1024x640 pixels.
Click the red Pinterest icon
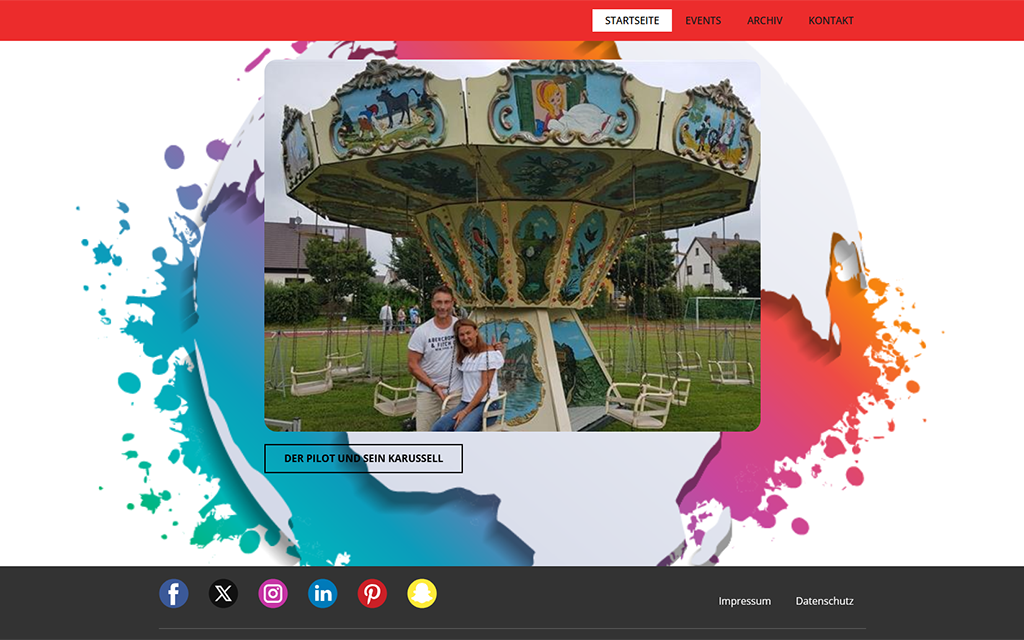pos(372,594)
